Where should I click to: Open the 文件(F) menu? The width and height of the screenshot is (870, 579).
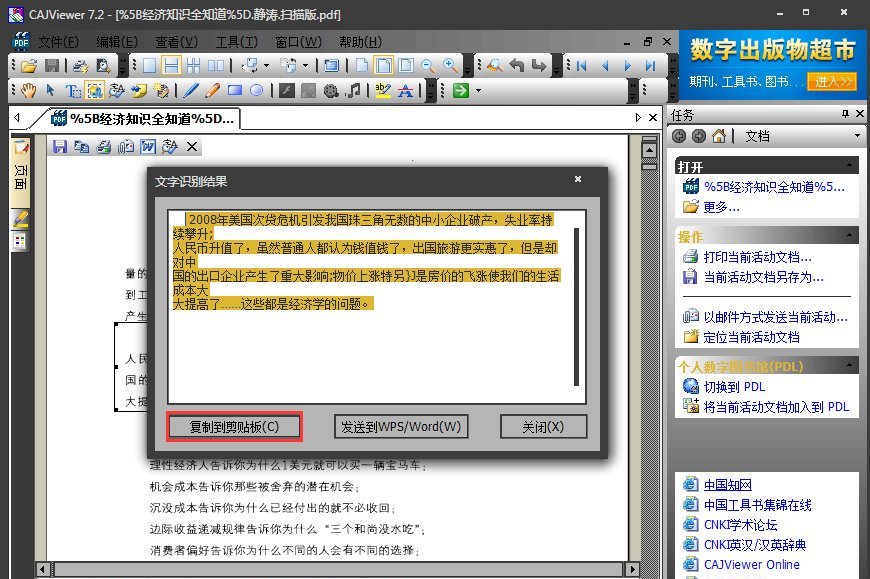point(58,42)
